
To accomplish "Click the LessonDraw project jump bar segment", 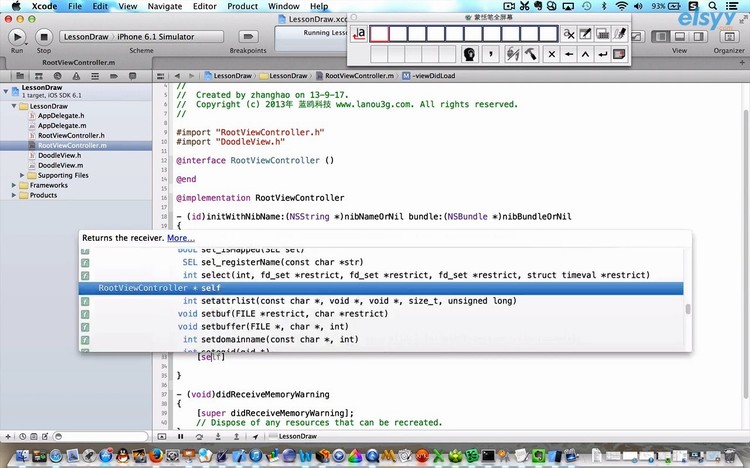I will pos(228,76).
